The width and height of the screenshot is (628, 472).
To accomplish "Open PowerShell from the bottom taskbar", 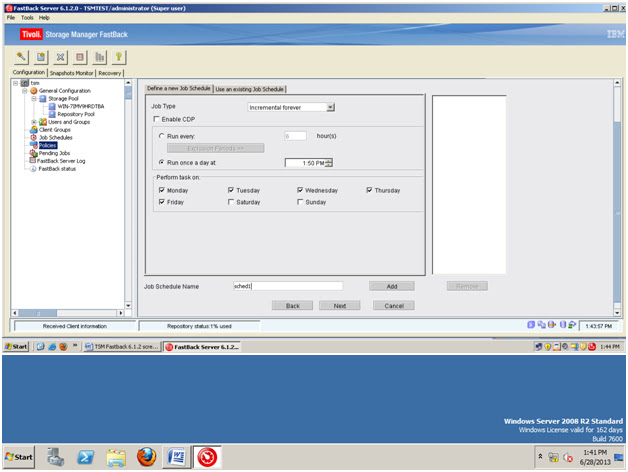I will point(85,457).
